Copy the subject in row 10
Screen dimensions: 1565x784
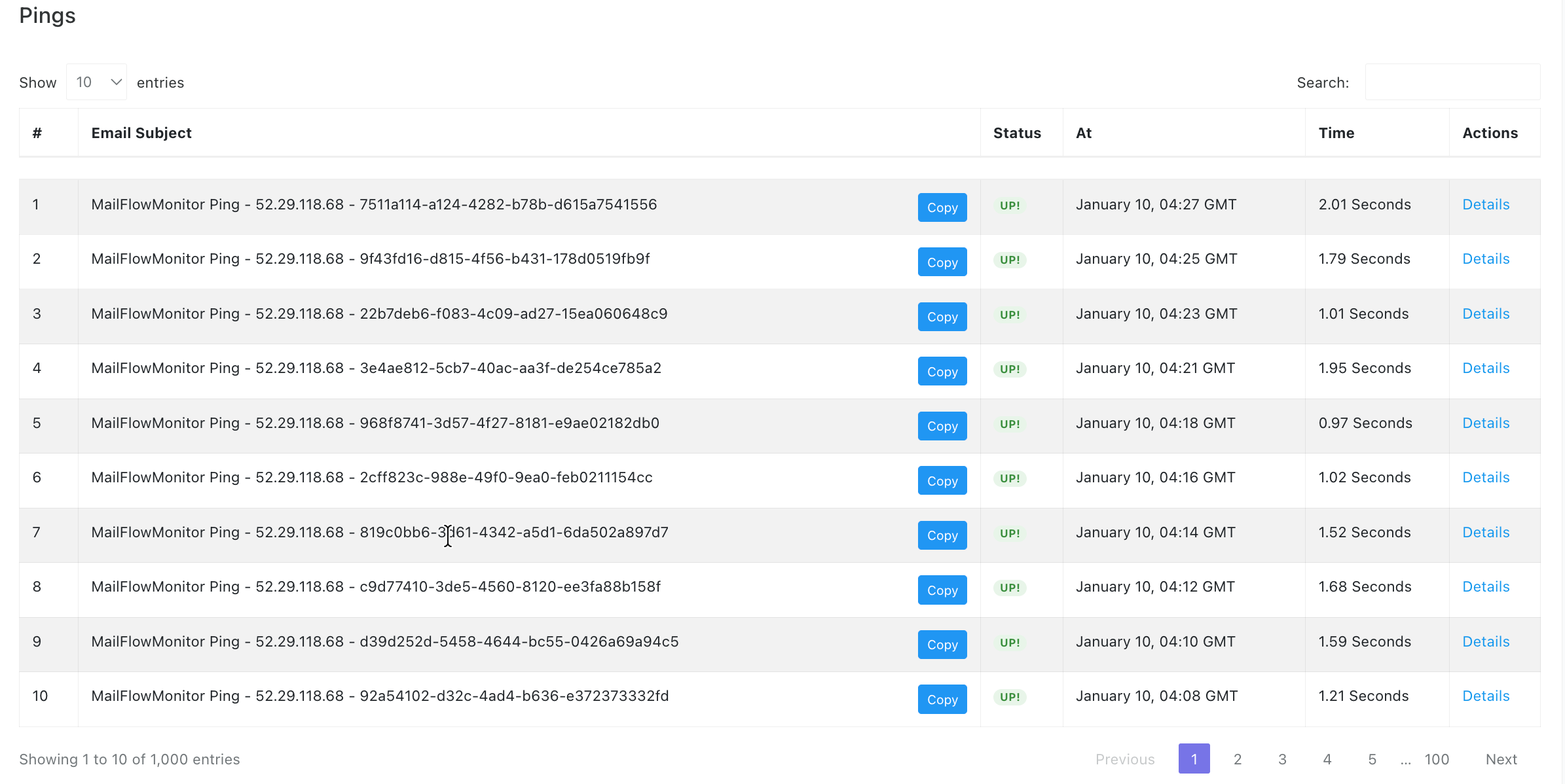[942, 699]
